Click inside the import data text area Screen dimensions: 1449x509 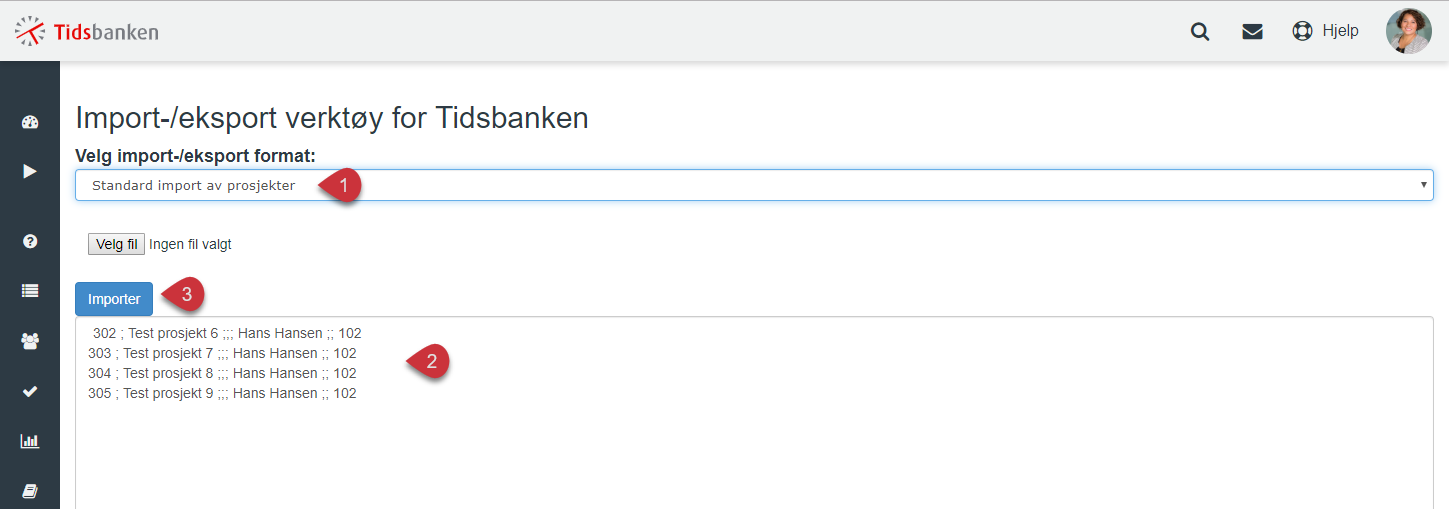pos(754,413)
